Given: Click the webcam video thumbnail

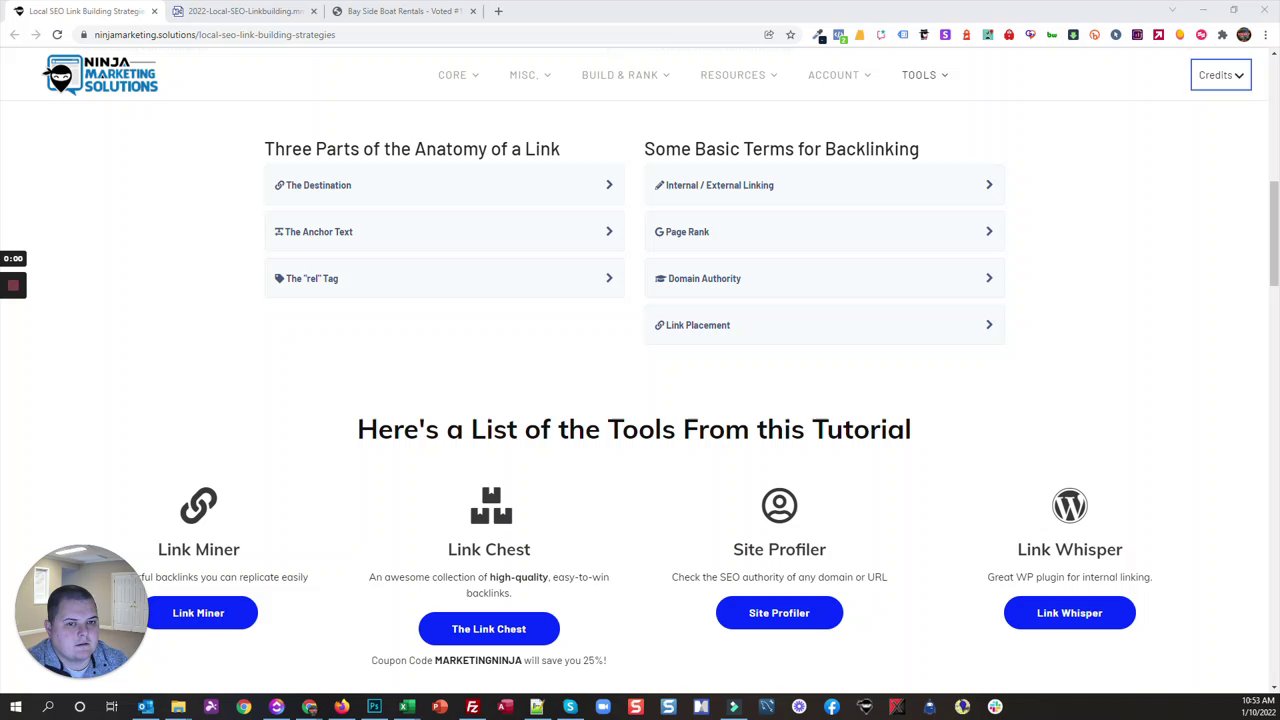Looking at the screenshot, I should tap(82, 611).
